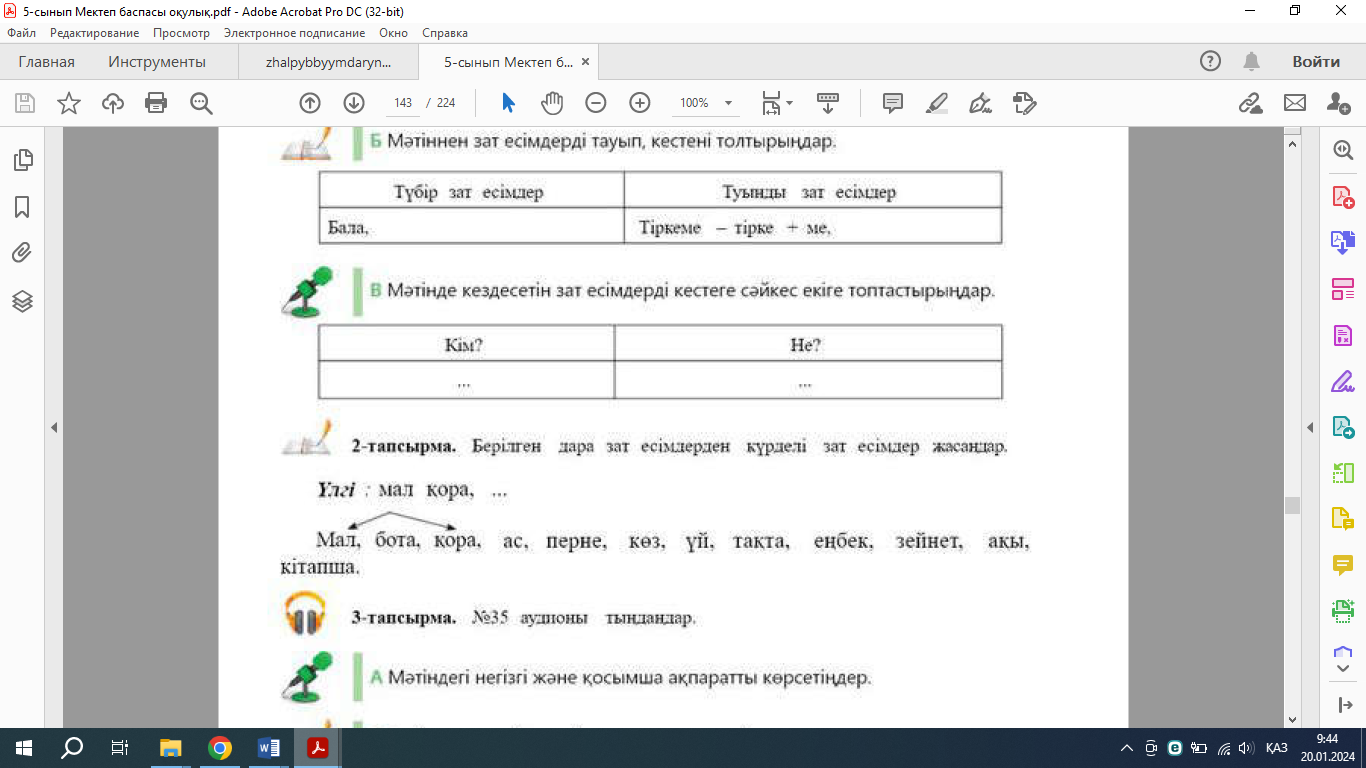The image size is (1366, 768).
Task: Open Microsoft Word from the taskbar
Action: (x=269, y=747)
